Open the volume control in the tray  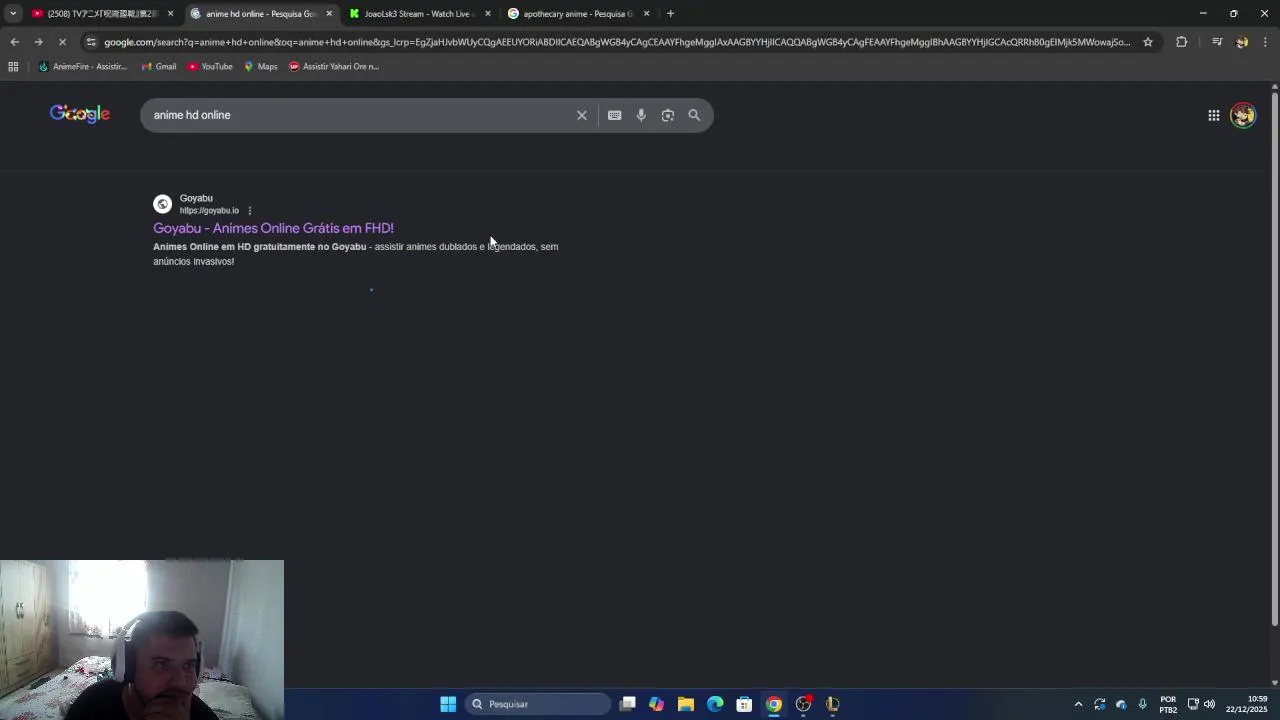click(x=1209, y=704)
